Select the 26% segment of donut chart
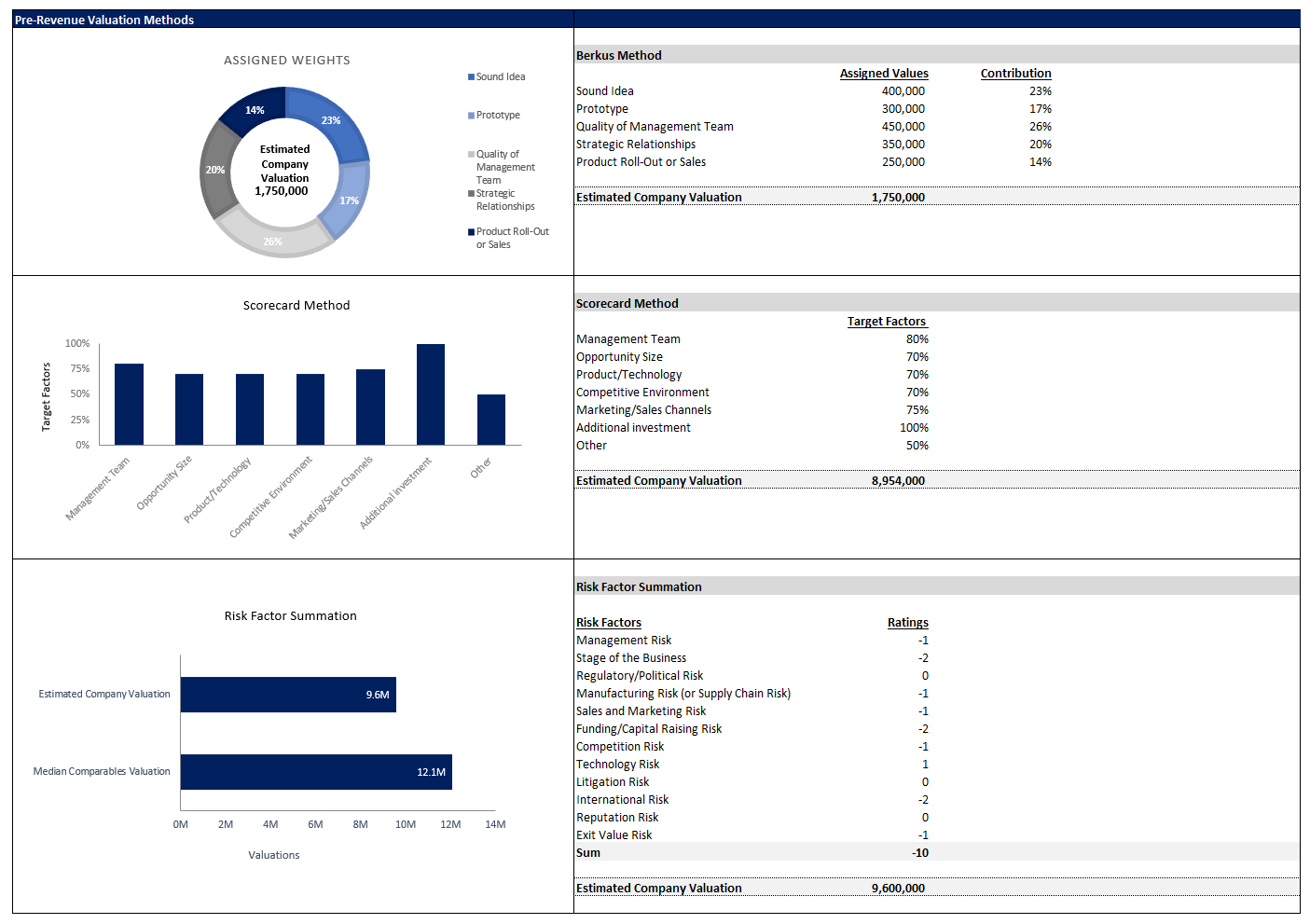This screenshot has width=1310, height=924. 270,238
